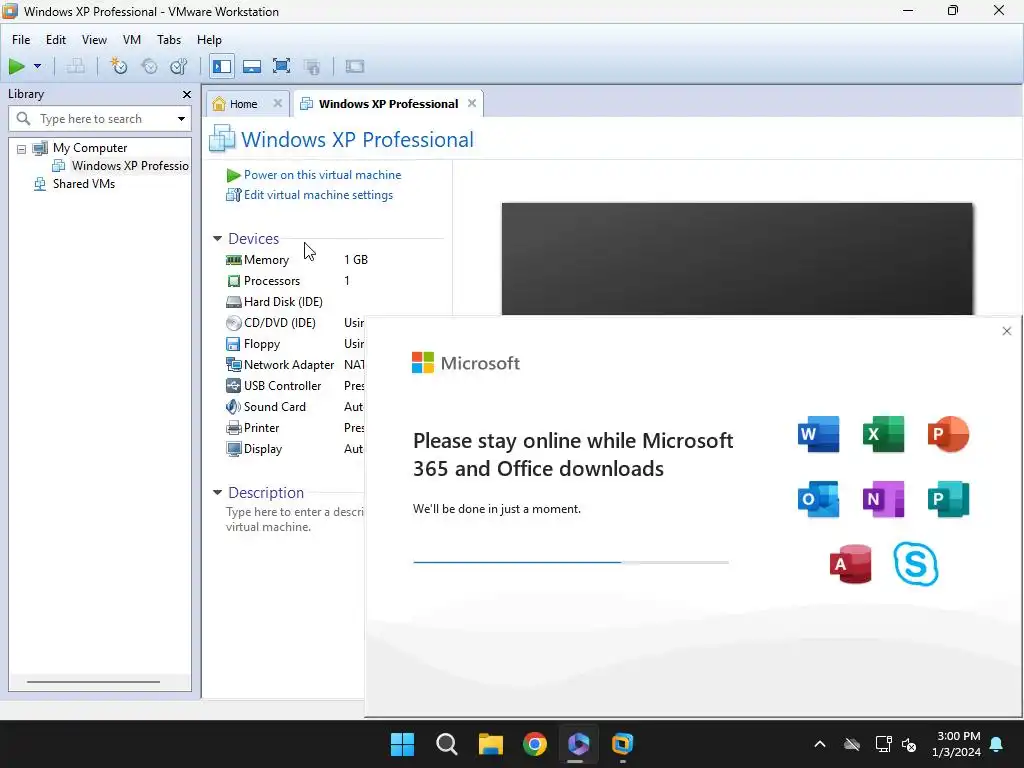This screenshot has width=1024, height=768.
Task: Open the Snapshot Manager icon
Action: pyautogui.click(x=178, y=66)
